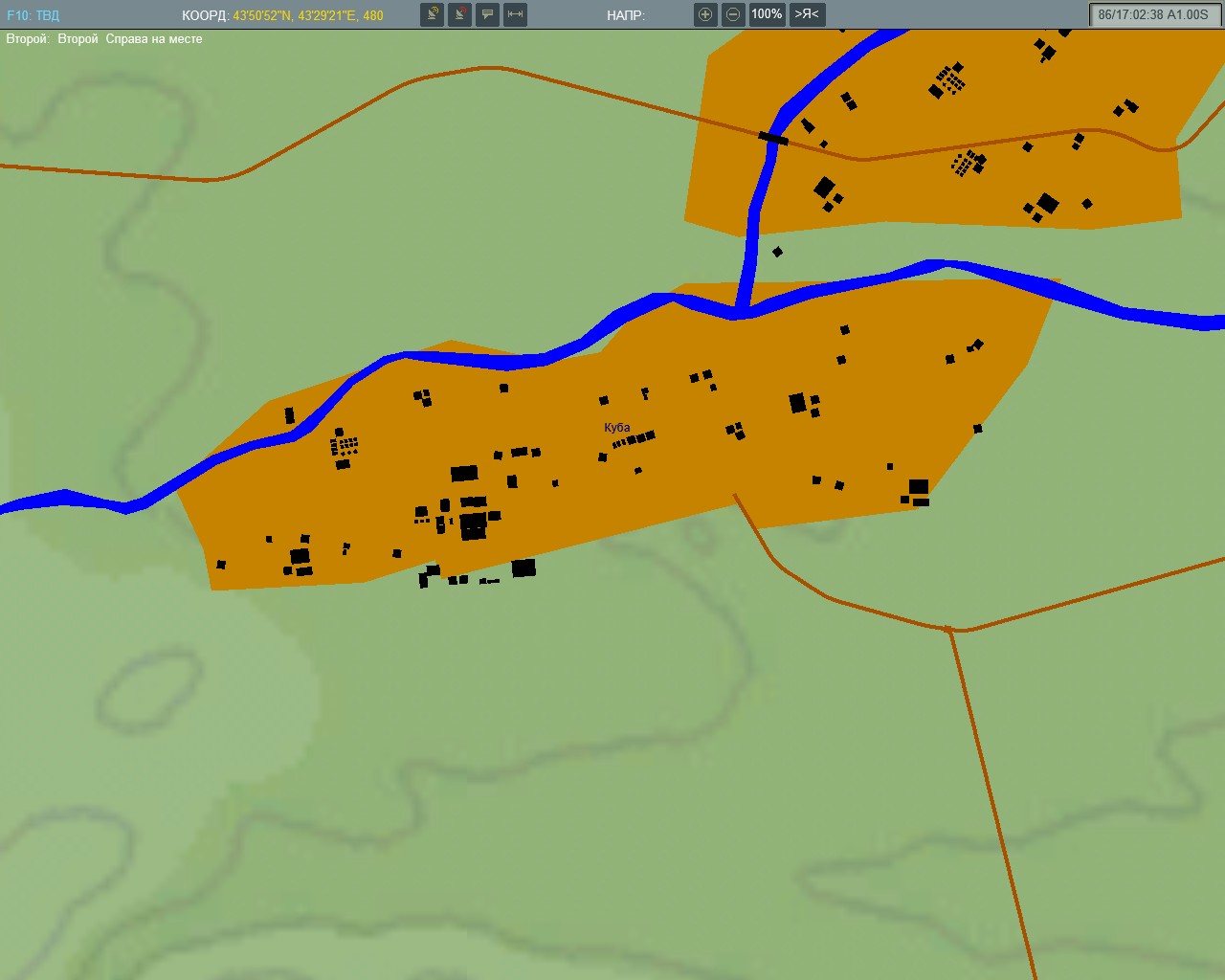Click the F10: ТВД view label
The image size is (1225, 980).
(33, 15)
